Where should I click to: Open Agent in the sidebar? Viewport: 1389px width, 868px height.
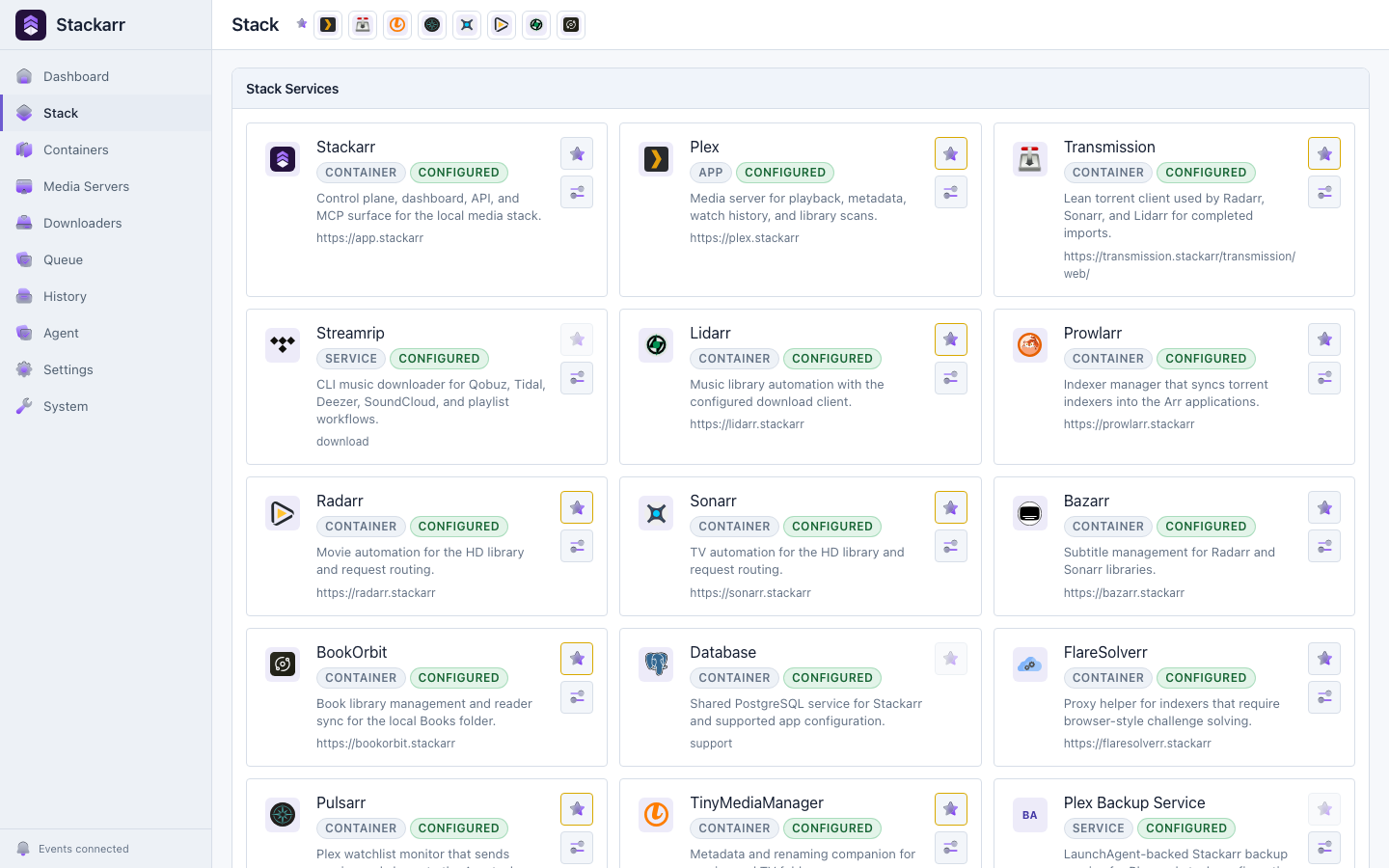[x=106, y=333]
